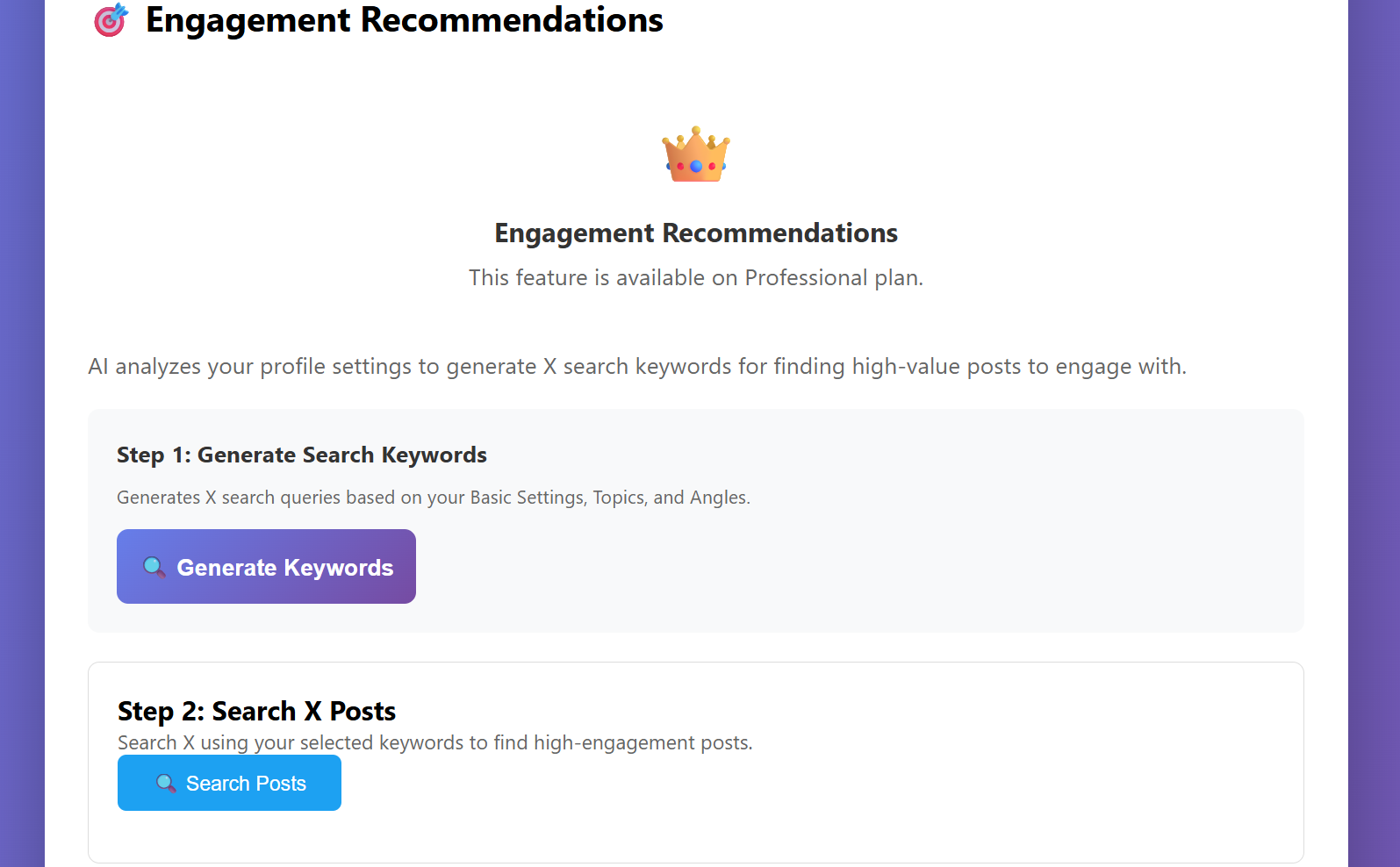Select the Step 2: Search X Posts heading
The image size is (1400, 867).
coord(256,711)
